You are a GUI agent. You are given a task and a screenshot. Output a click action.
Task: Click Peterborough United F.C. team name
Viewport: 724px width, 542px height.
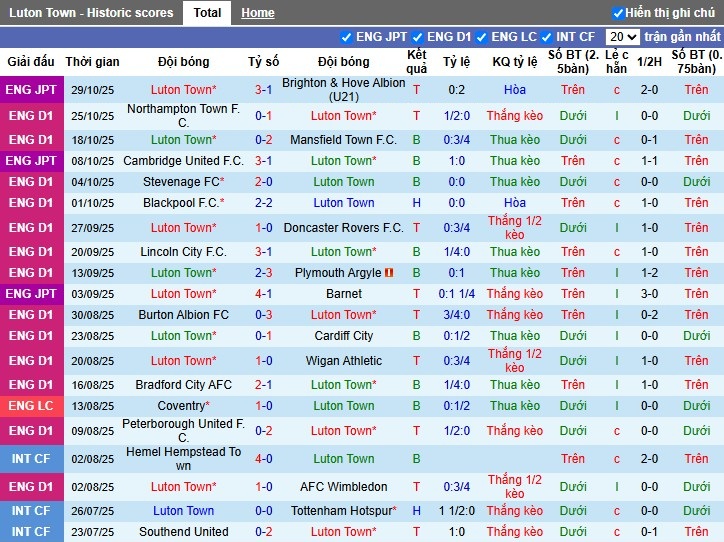click(183, 431)
